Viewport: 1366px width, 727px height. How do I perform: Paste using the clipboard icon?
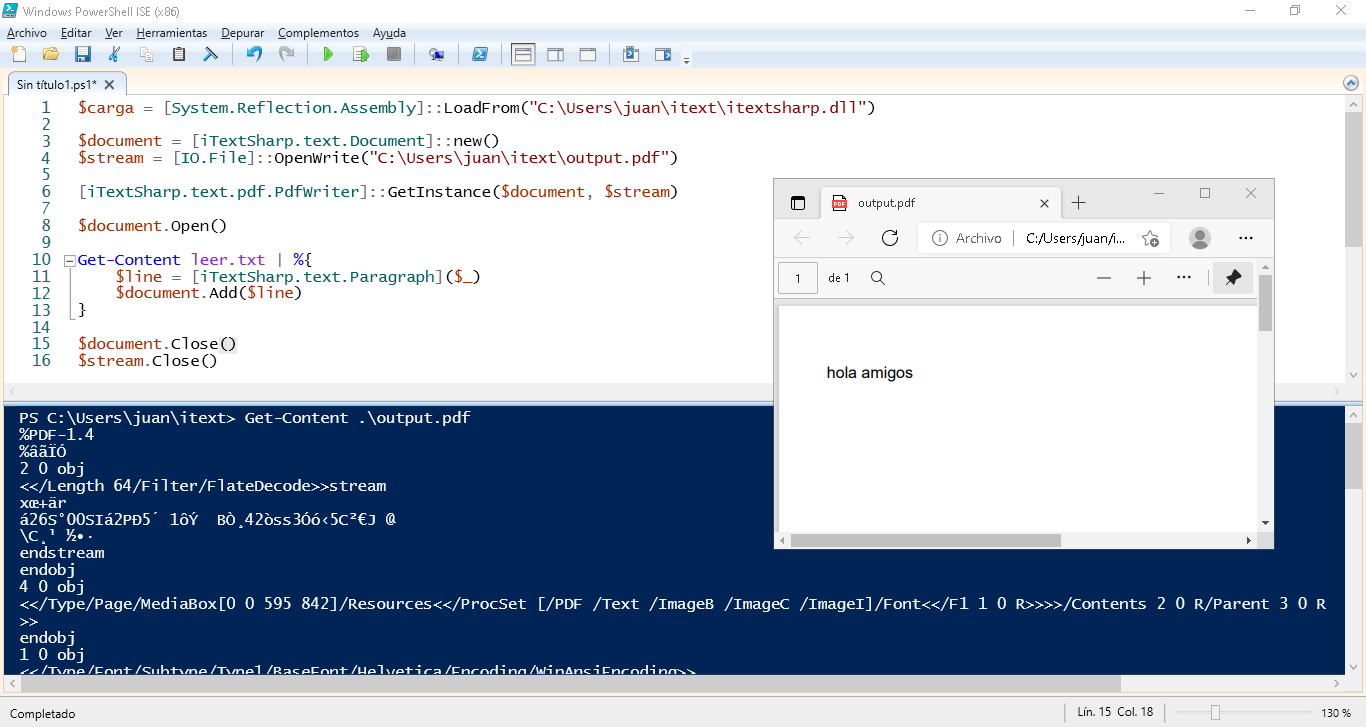(179, 55)
